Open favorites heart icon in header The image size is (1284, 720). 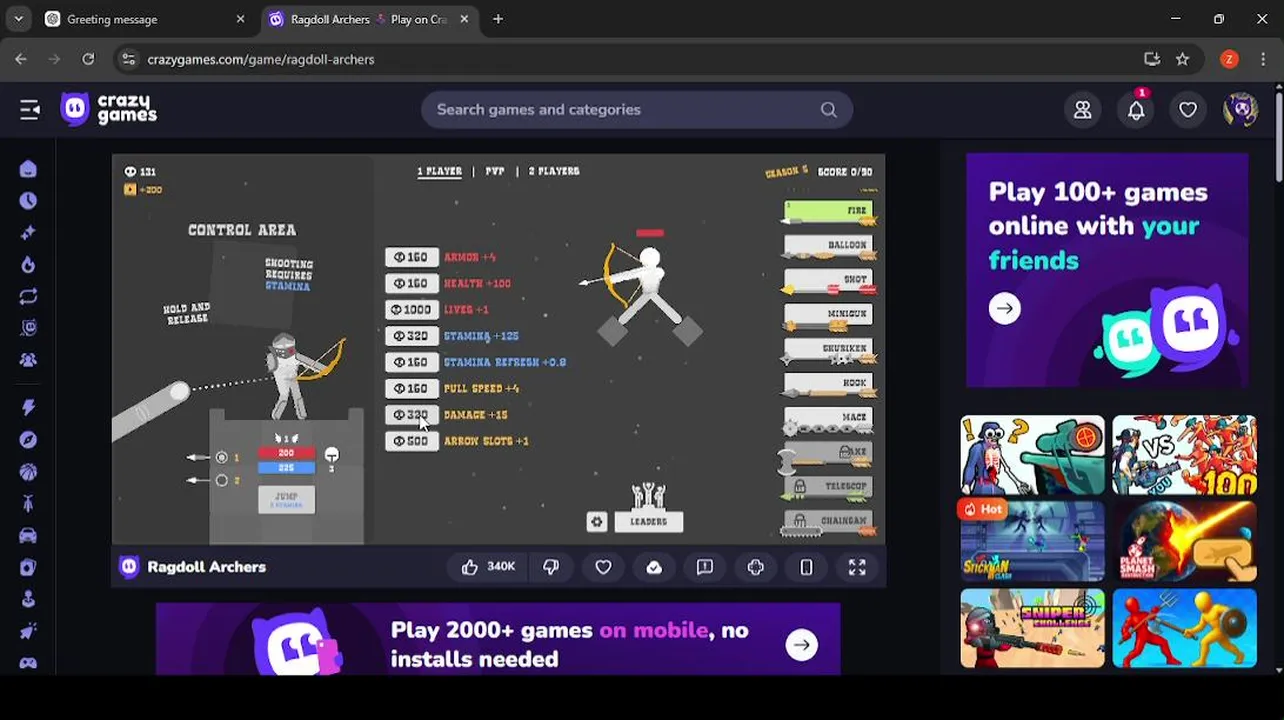click(x=1188, y=110)
